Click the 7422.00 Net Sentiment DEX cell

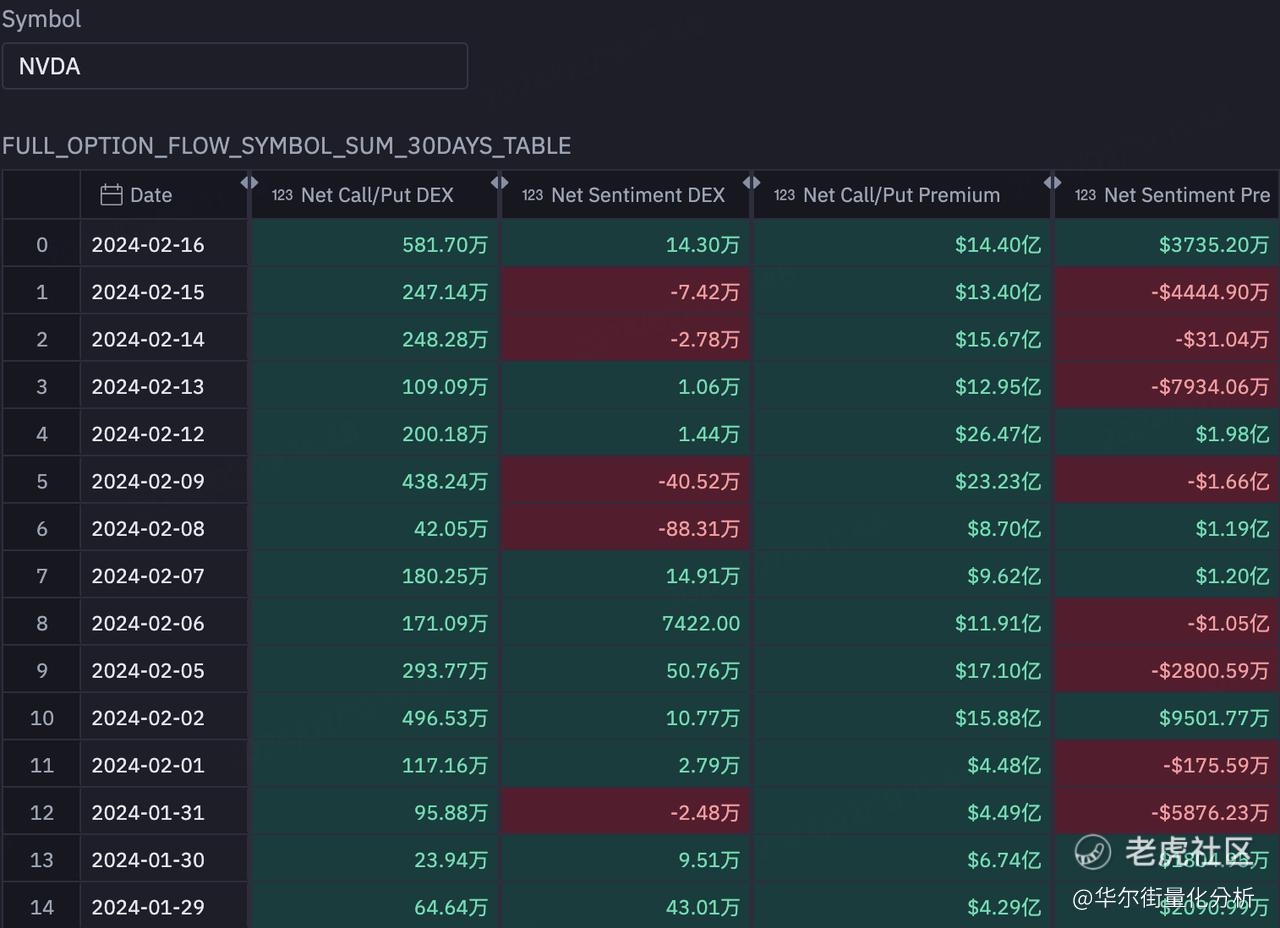coord(625,623)
